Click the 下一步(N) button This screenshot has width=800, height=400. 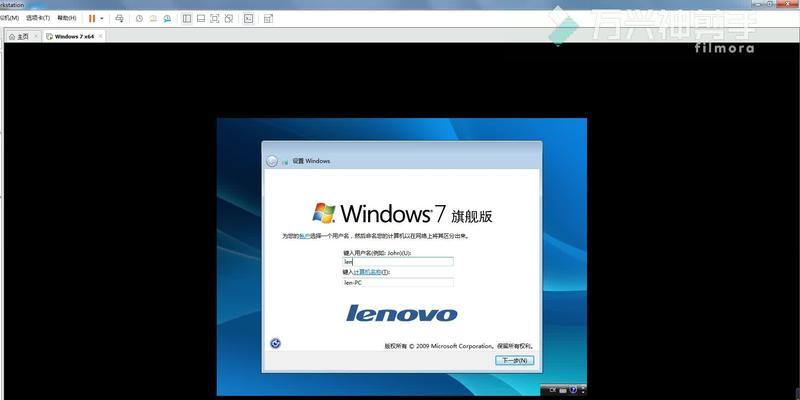514,360
